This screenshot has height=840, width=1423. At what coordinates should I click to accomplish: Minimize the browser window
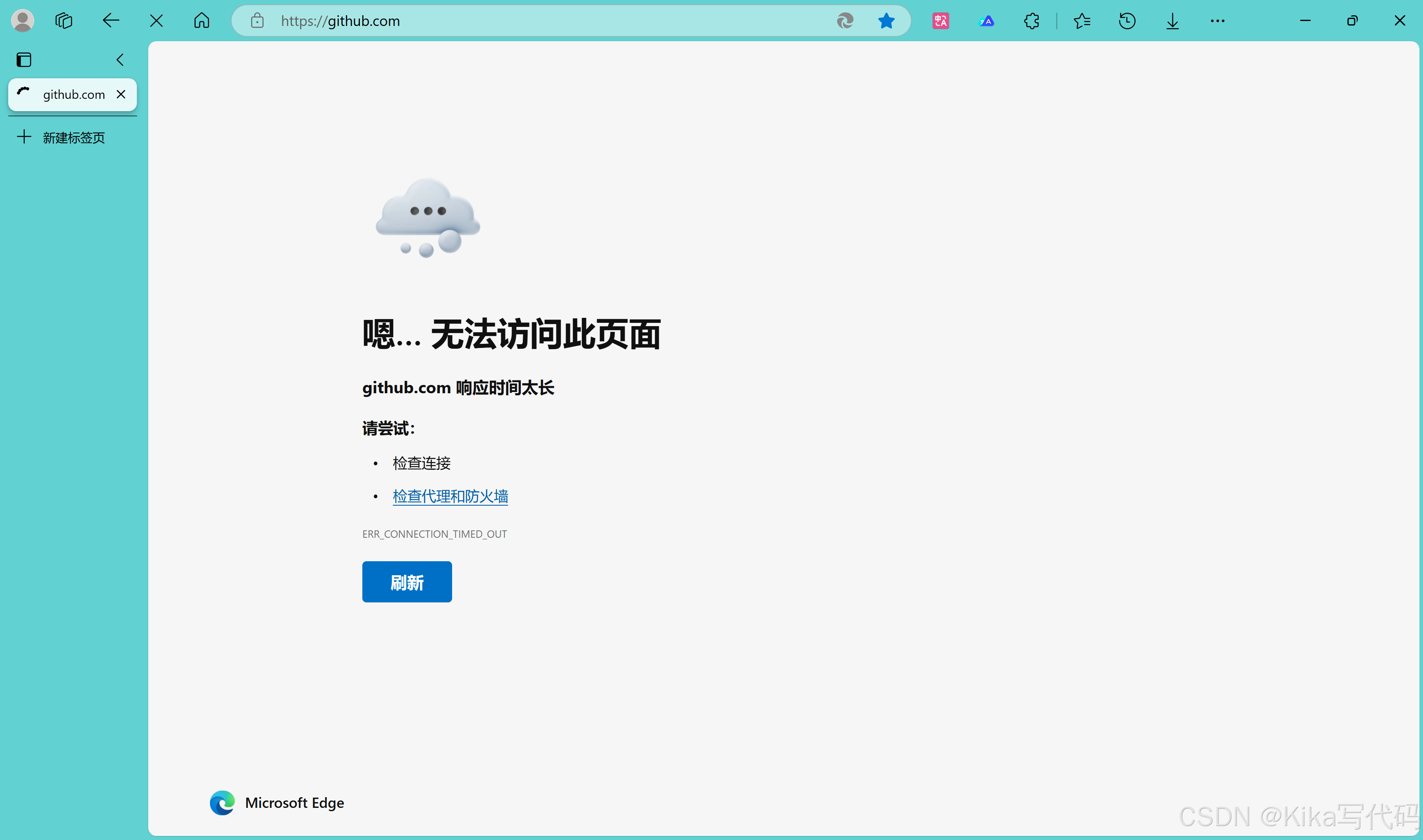click(x=1305, y=21)
